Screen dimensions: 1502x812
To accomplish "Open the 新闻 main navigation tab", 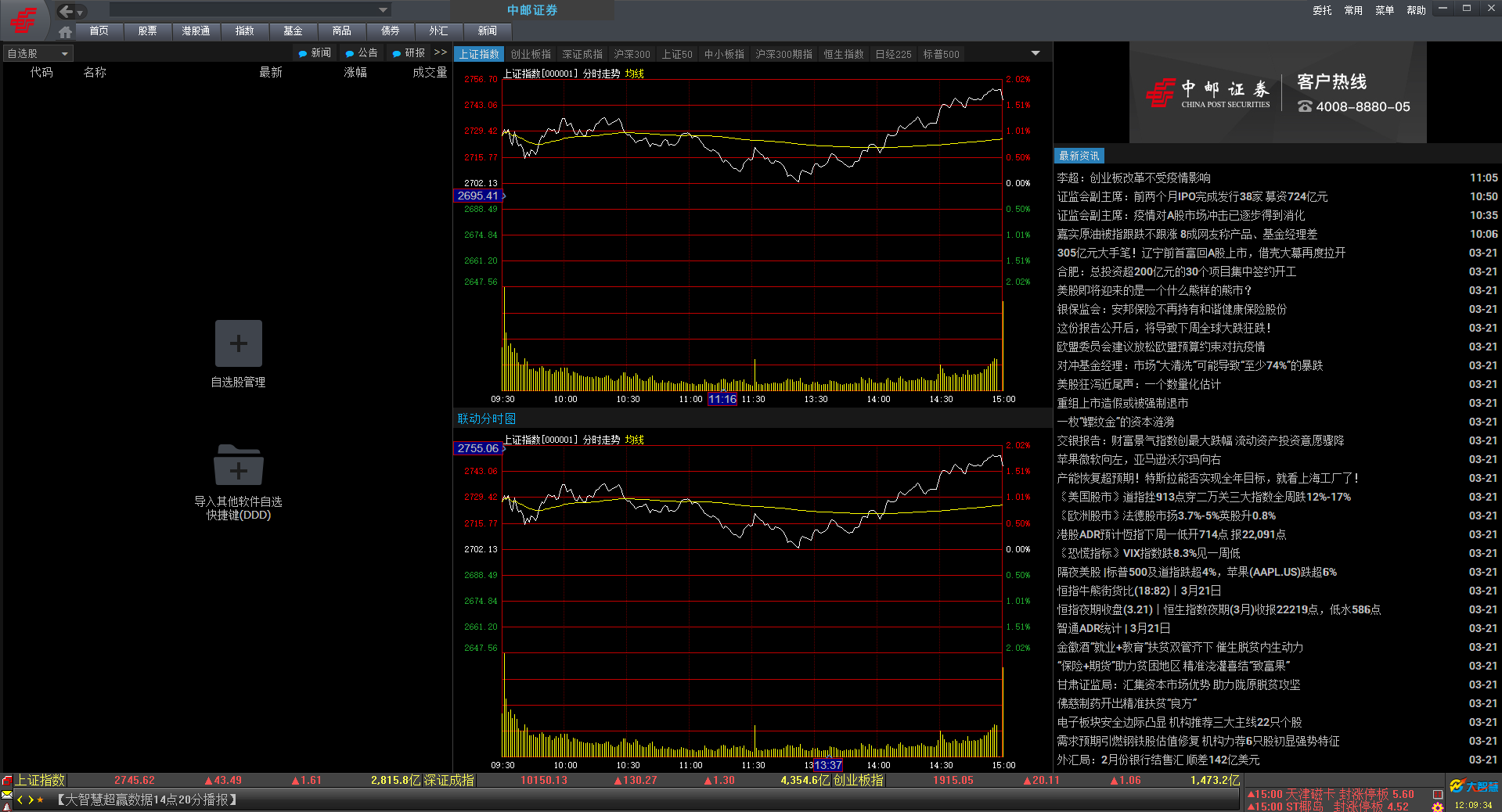I will click(x=487, y=31).
